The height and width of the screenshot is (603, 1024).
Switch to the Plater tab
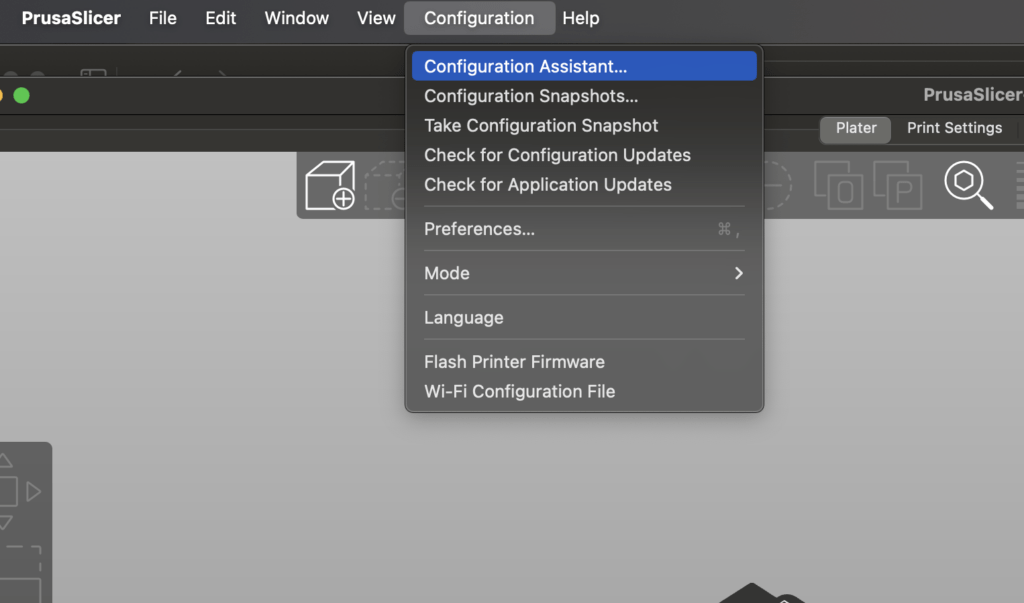tap(856, 128)
